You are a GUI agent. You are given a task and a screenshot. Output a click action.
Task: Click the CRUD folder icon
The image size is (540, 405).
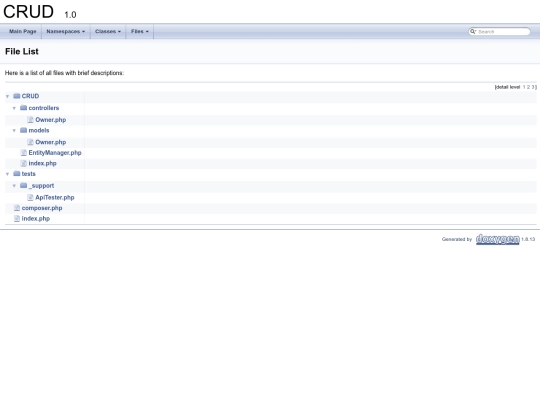(17, 96)
